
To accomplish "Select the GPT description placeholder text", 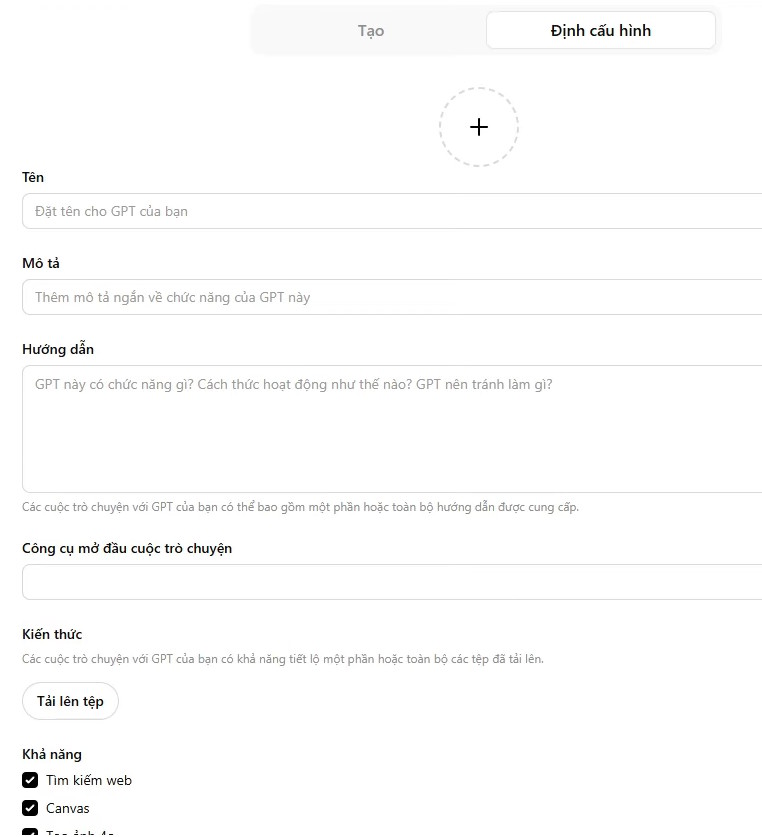I will coord(173,297).
